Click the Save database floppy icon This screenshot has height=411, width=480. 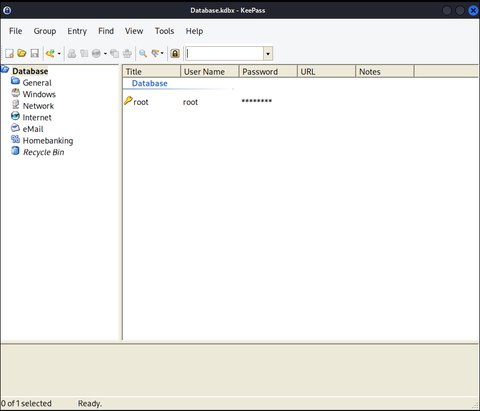[35, 53]
